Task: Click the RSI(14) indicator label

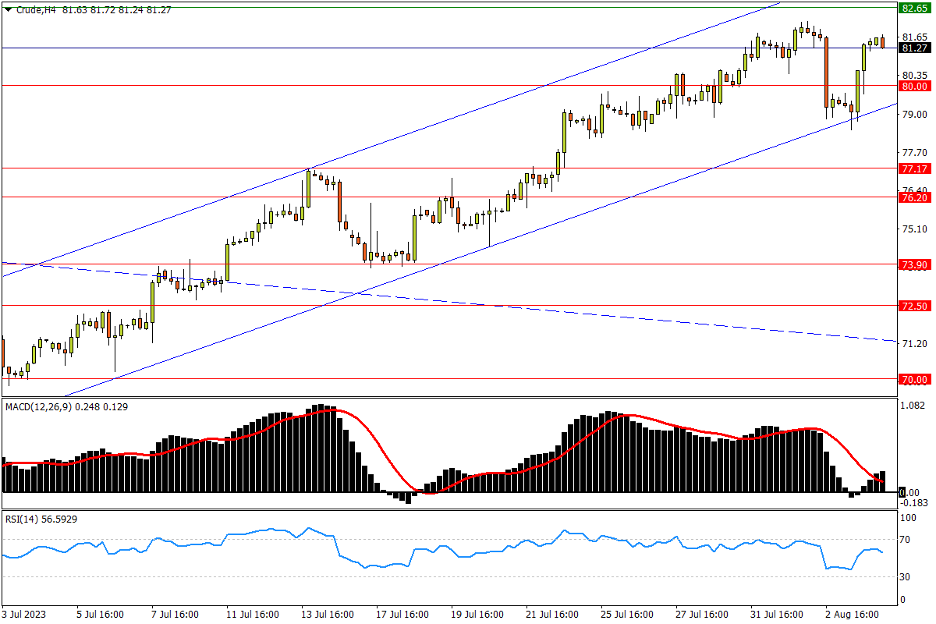Action: 27,519
